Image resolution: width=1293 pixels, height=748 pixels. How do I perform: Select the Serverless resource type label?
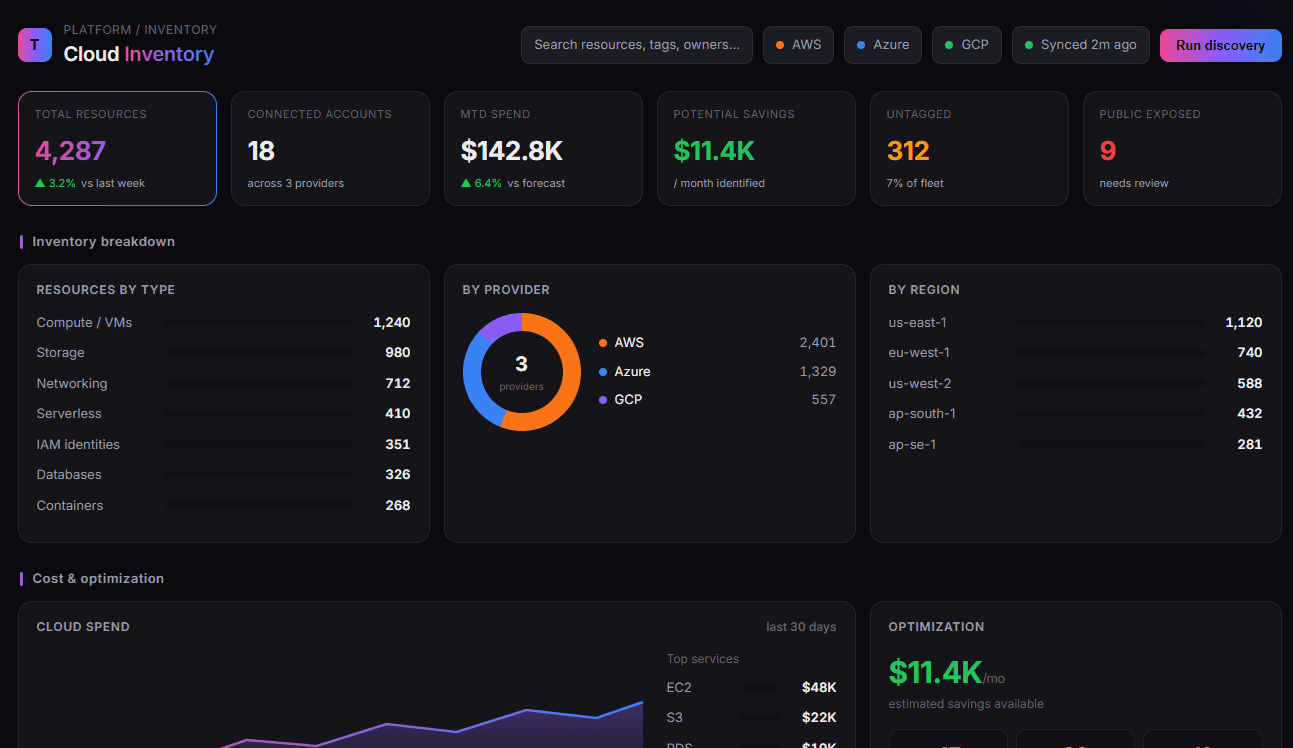[69, 413]
